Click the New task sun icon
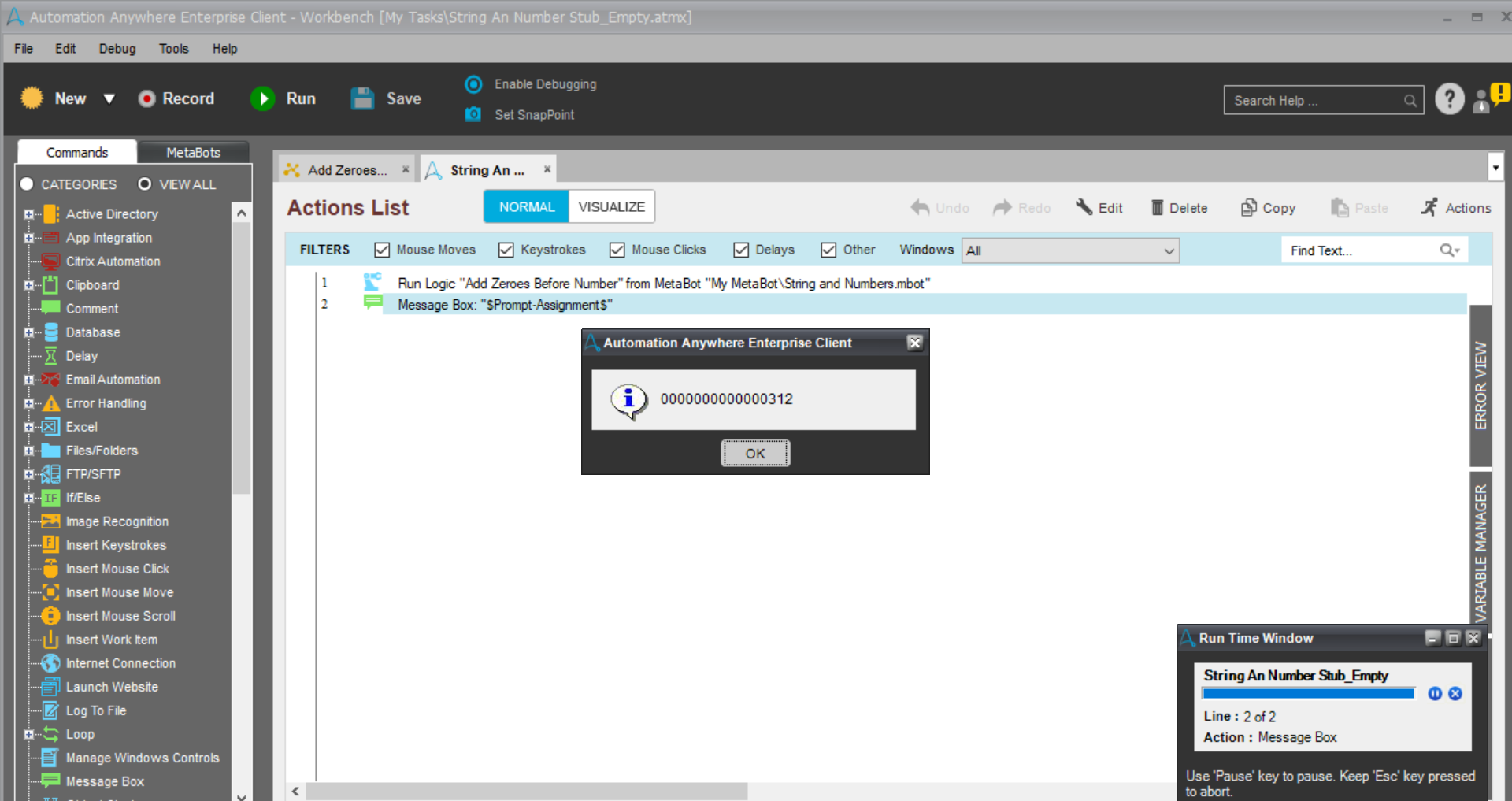Image resolution: width=1512 pixels, height=801 pixels. [31, 98]
